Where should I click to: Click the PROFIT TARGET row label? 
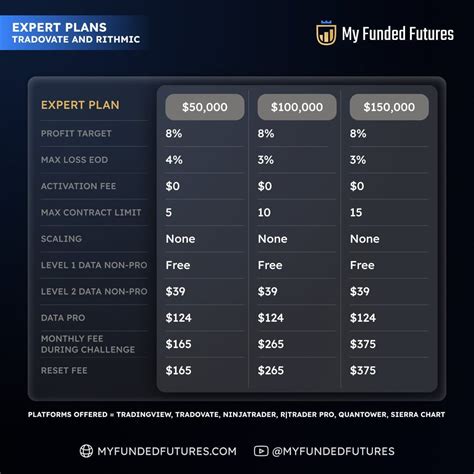pos(76,133)
